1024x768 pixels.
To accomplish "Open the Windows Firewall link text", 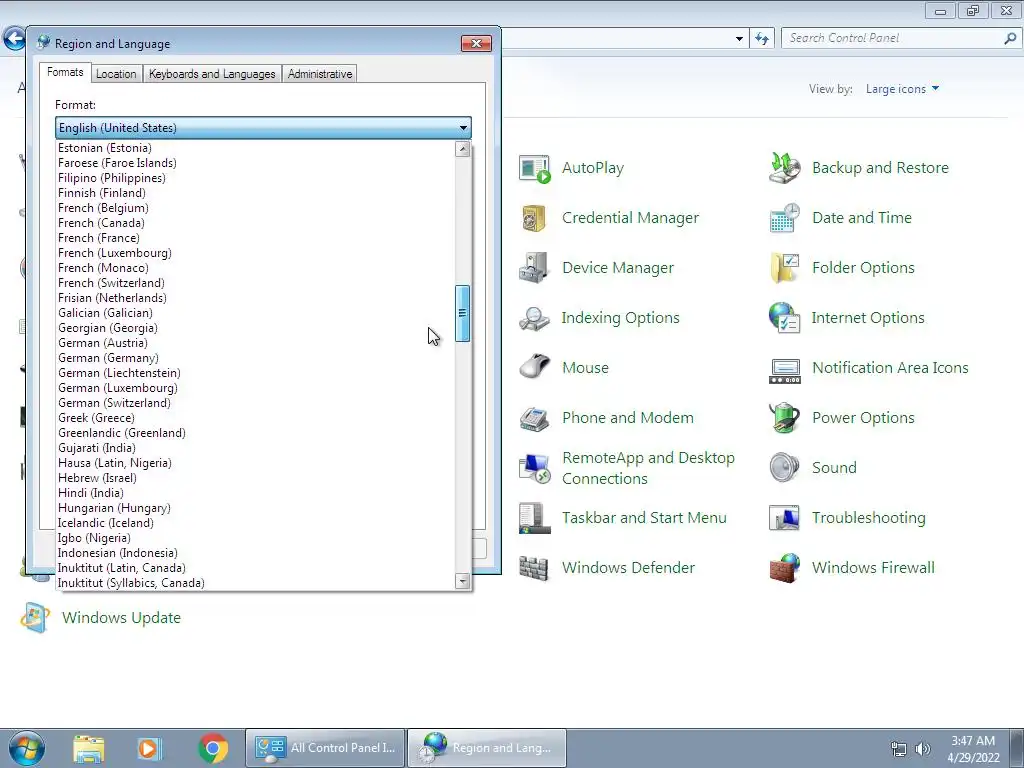I will pyautogui.click(x=873, y=568).
